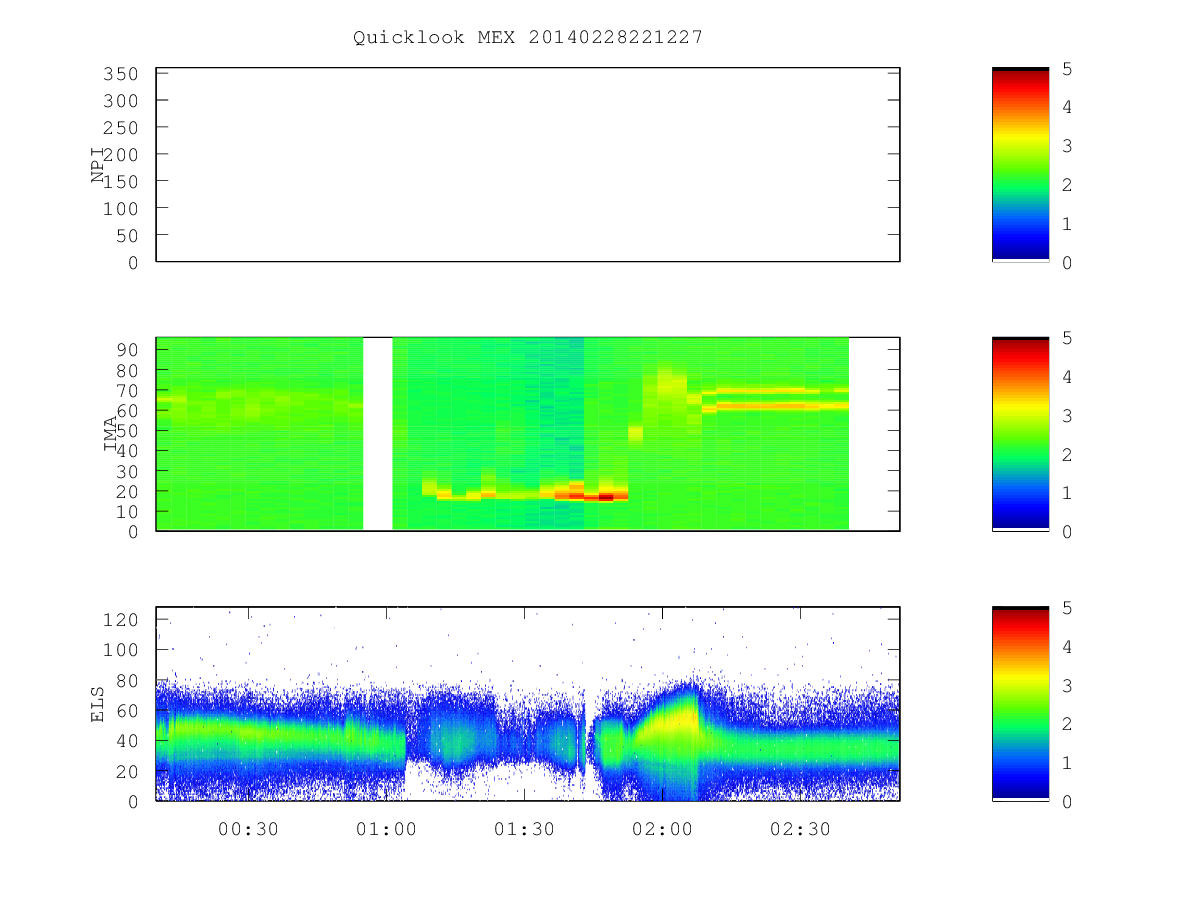
Task: Click the 80 tick on ELS axis
Action: coord(126,680)
